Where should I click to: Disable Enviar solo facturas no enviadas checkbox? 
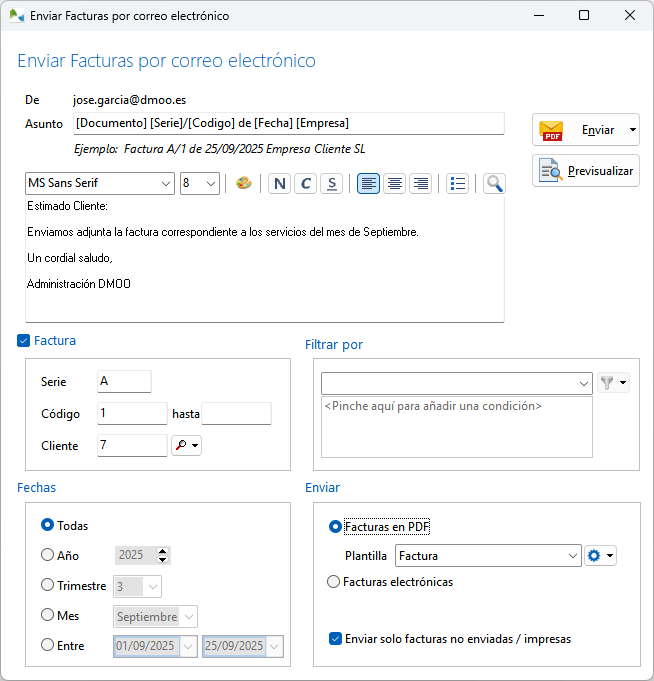pyautogui.click(x=335, y=638)
